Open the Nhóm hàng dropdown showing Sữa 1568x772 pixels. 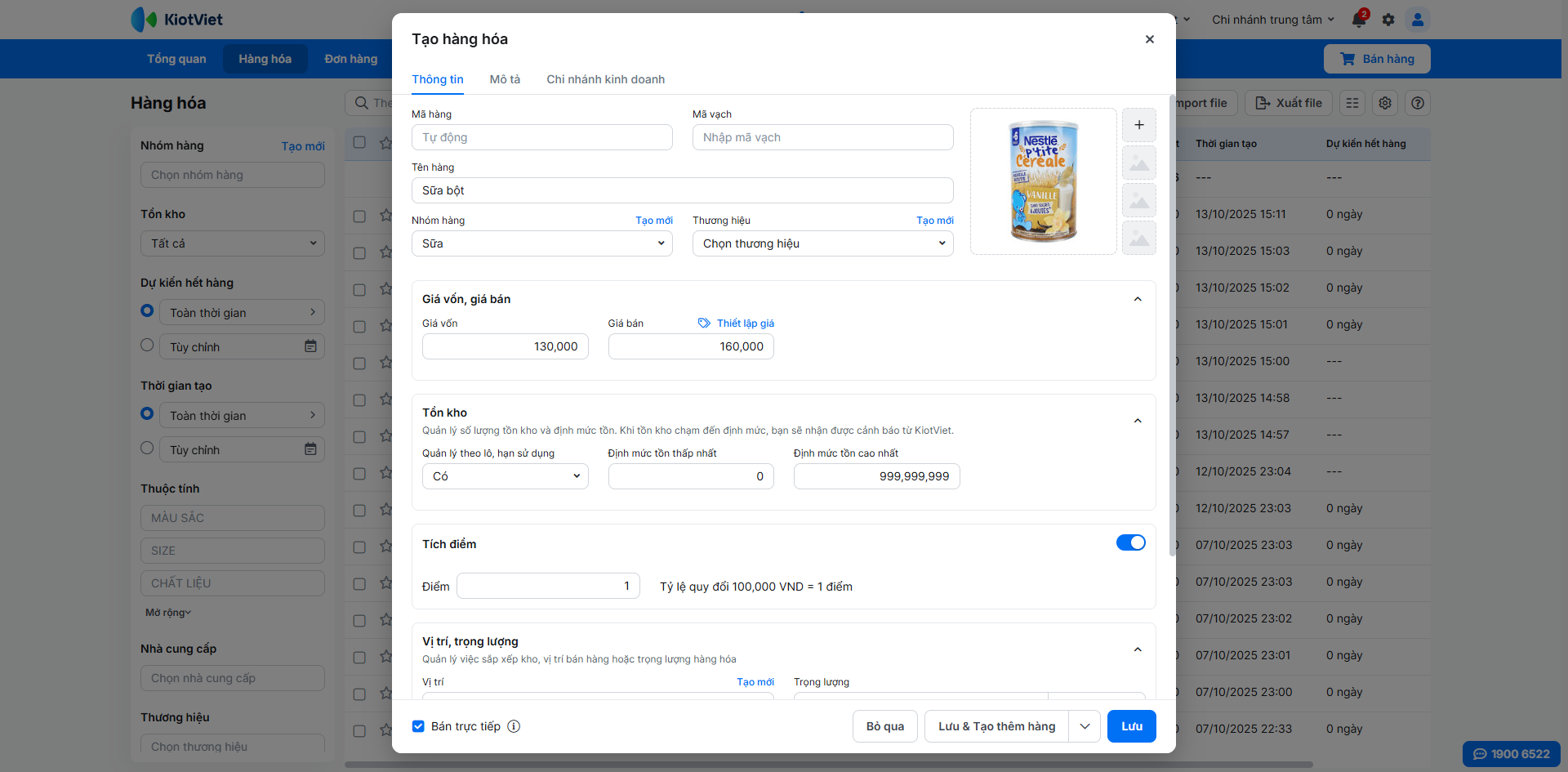(541, 243)
